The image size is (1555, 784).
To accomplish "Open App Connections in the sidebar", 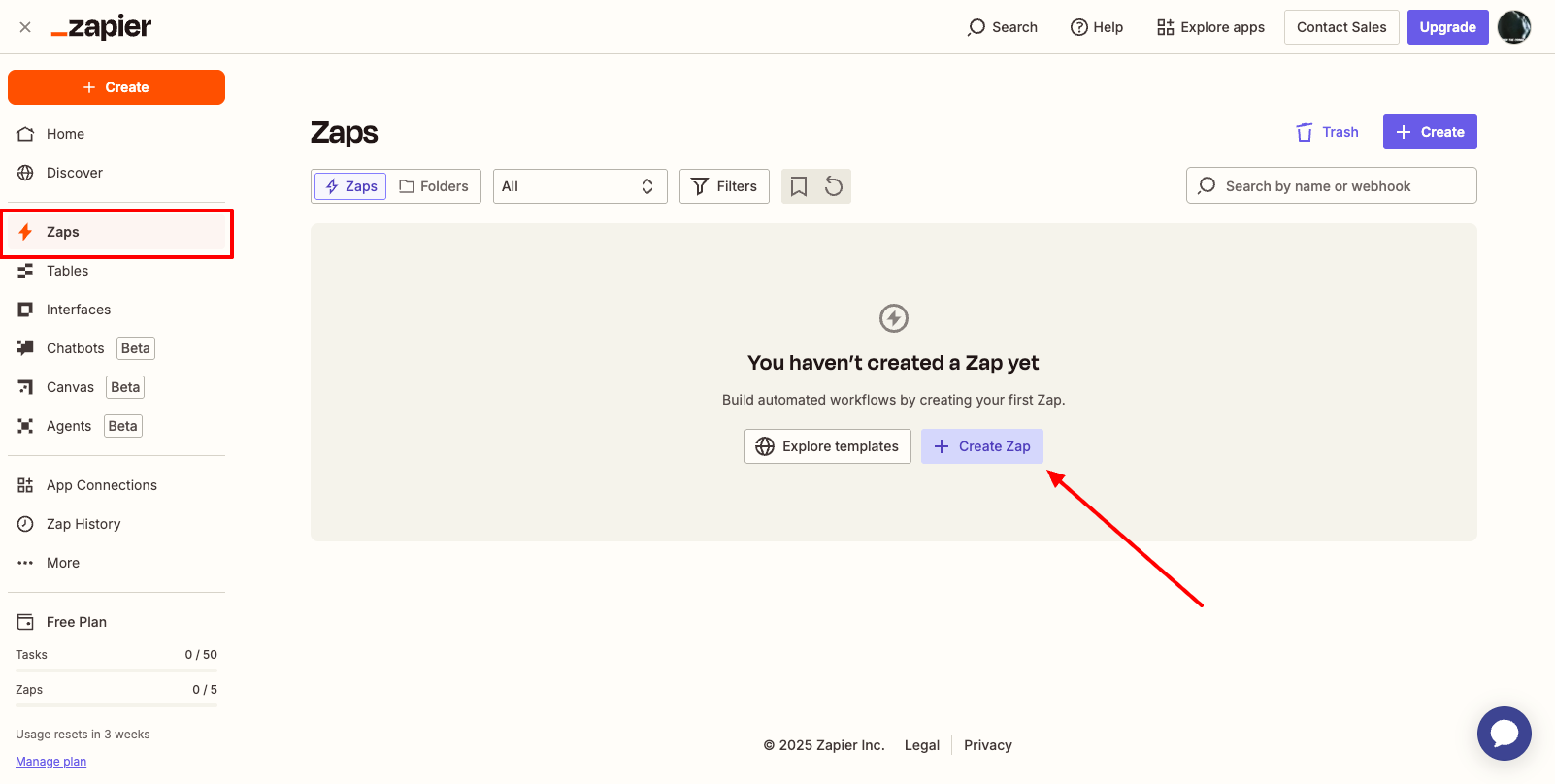I will (116, 485).
